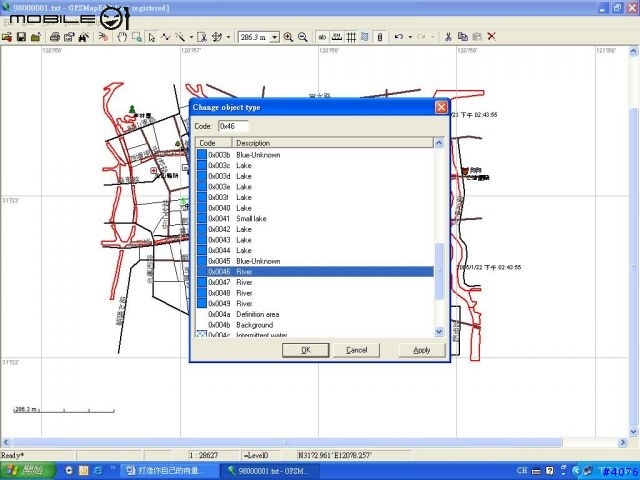Select the trim selection tool icon

202,37
